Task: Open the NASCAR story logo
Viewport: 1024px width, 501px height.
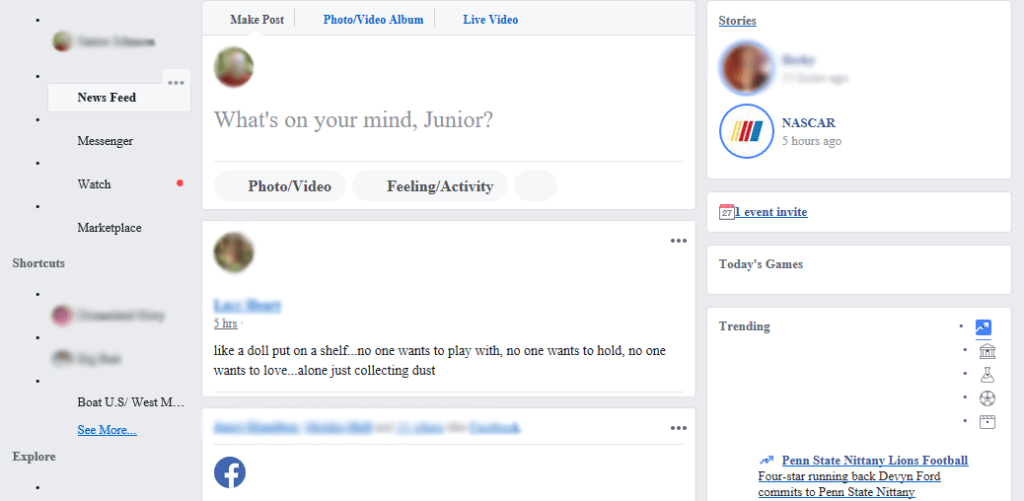Action: [x=746, y=131]
